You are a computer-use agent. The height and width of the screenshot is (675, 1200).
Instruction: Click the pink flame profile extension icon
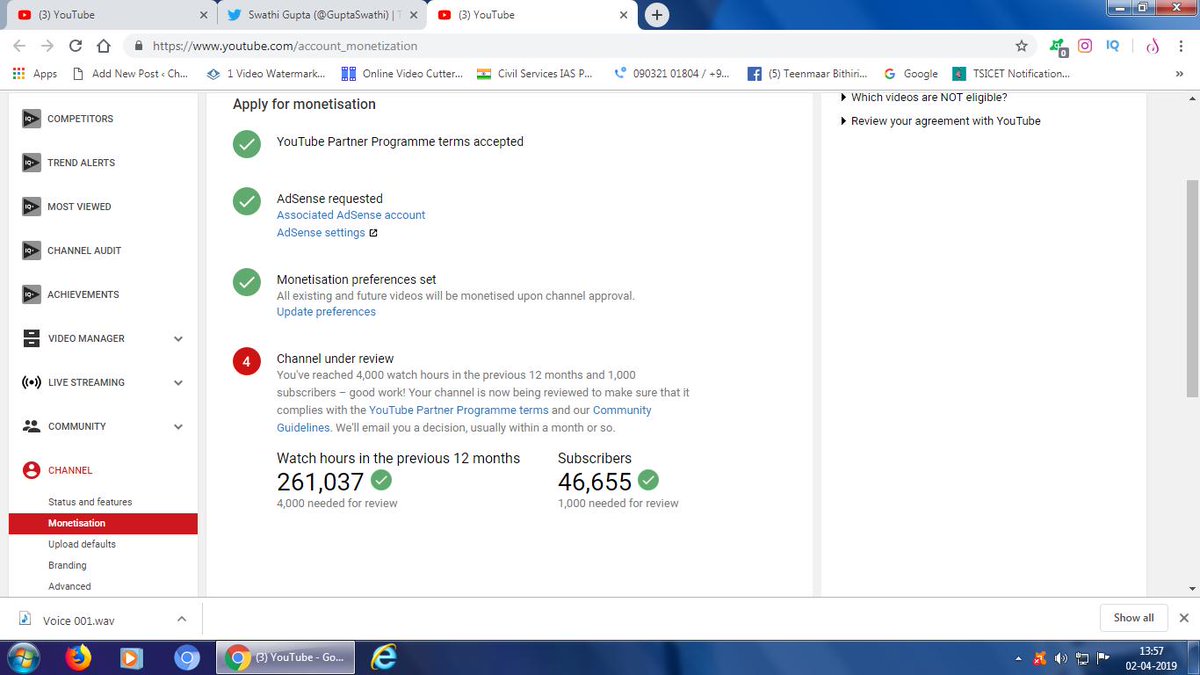pos(1151,46)
